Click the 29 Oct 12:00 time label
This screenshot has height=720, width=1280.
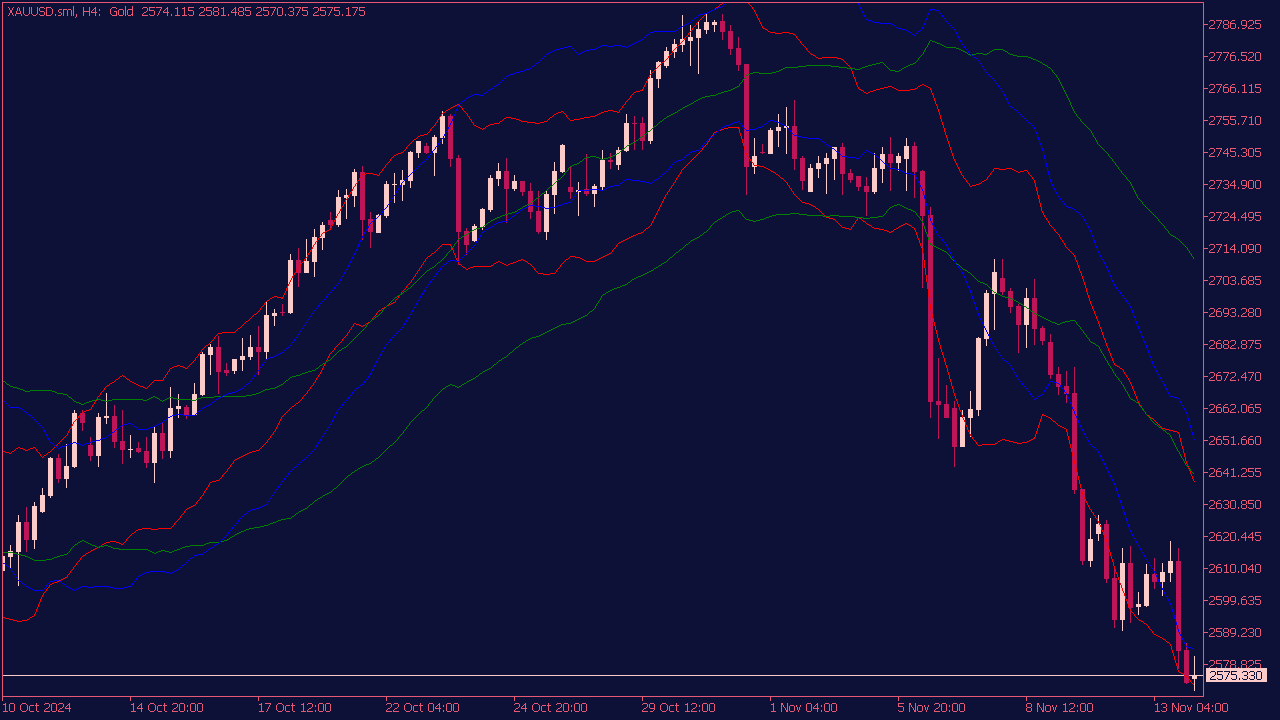tap(678, 707)
